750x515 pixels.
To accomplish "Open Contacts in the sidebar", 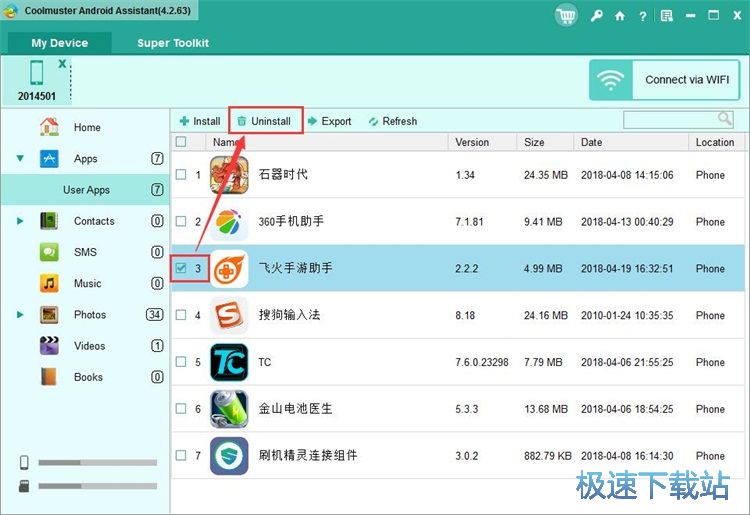I will [x=85, y=221].
